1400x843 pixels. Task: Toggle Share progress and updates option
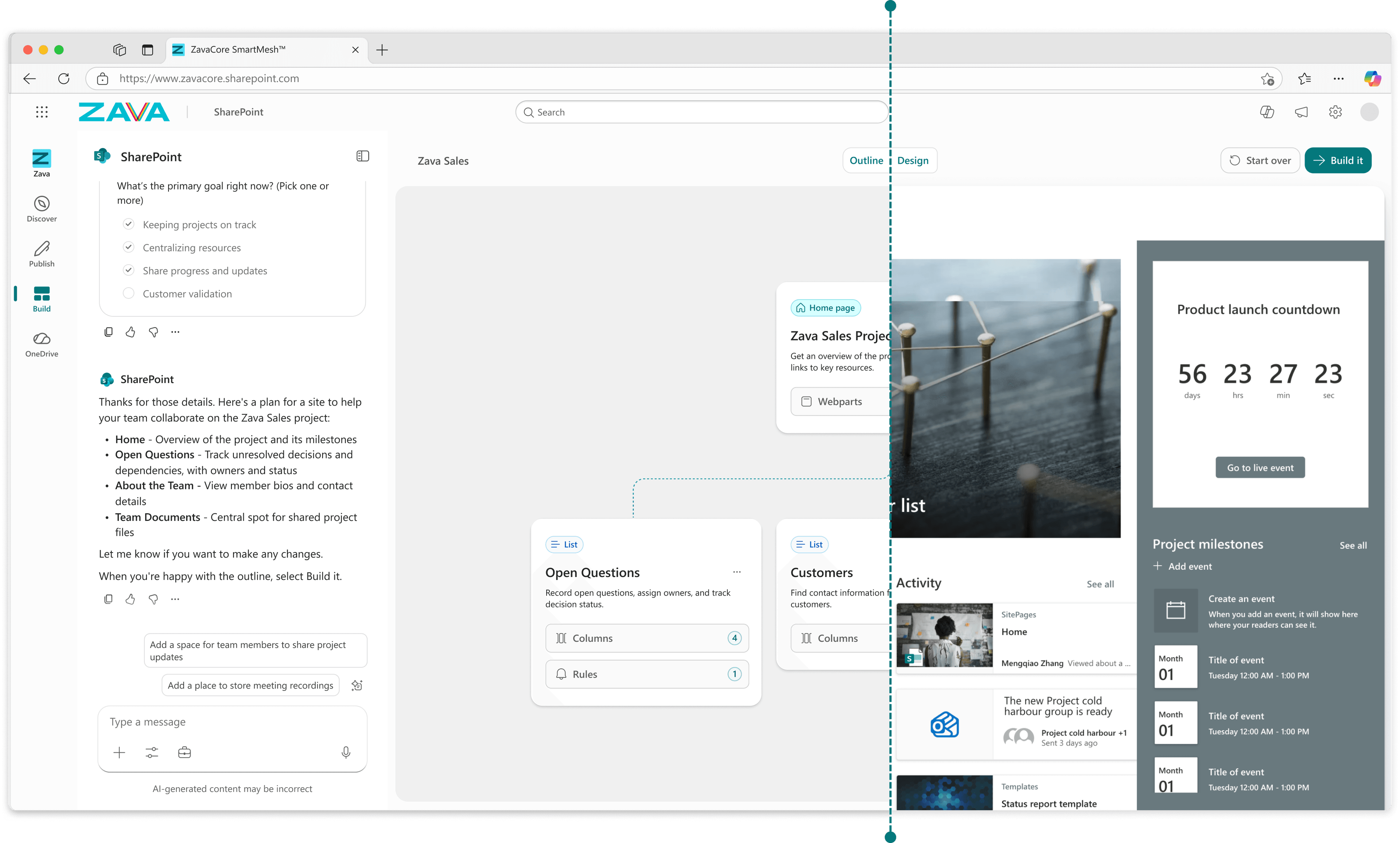coord(128,270)
